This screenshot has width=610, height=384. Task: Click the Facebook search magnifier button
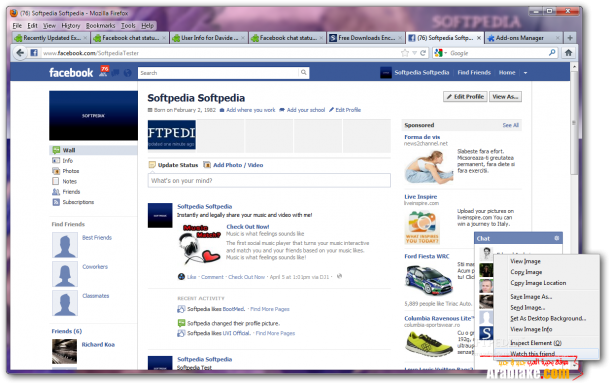pos(303,72)
